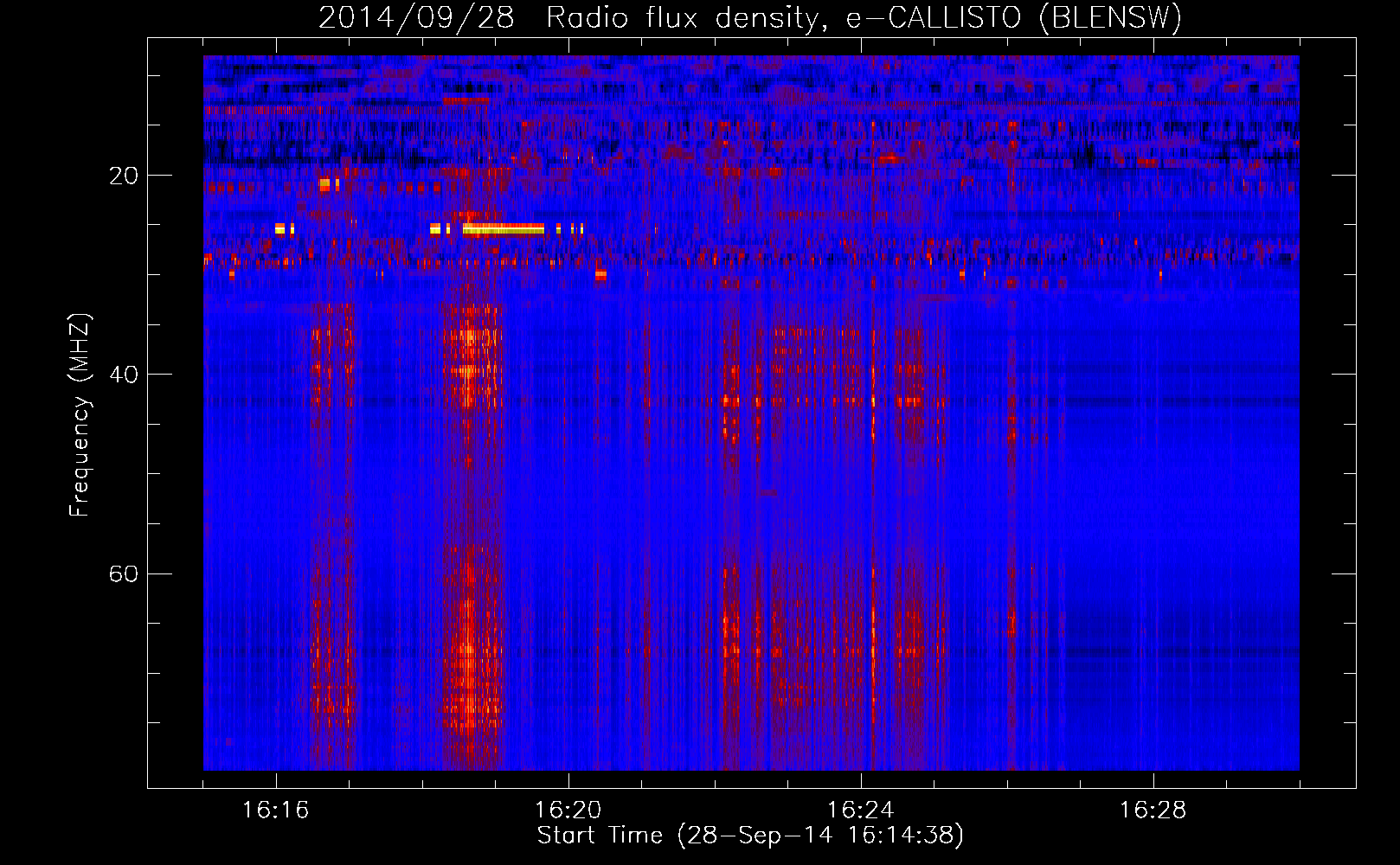
Task: Click the time tick label "16:16"
Action: tap(275, 811)
